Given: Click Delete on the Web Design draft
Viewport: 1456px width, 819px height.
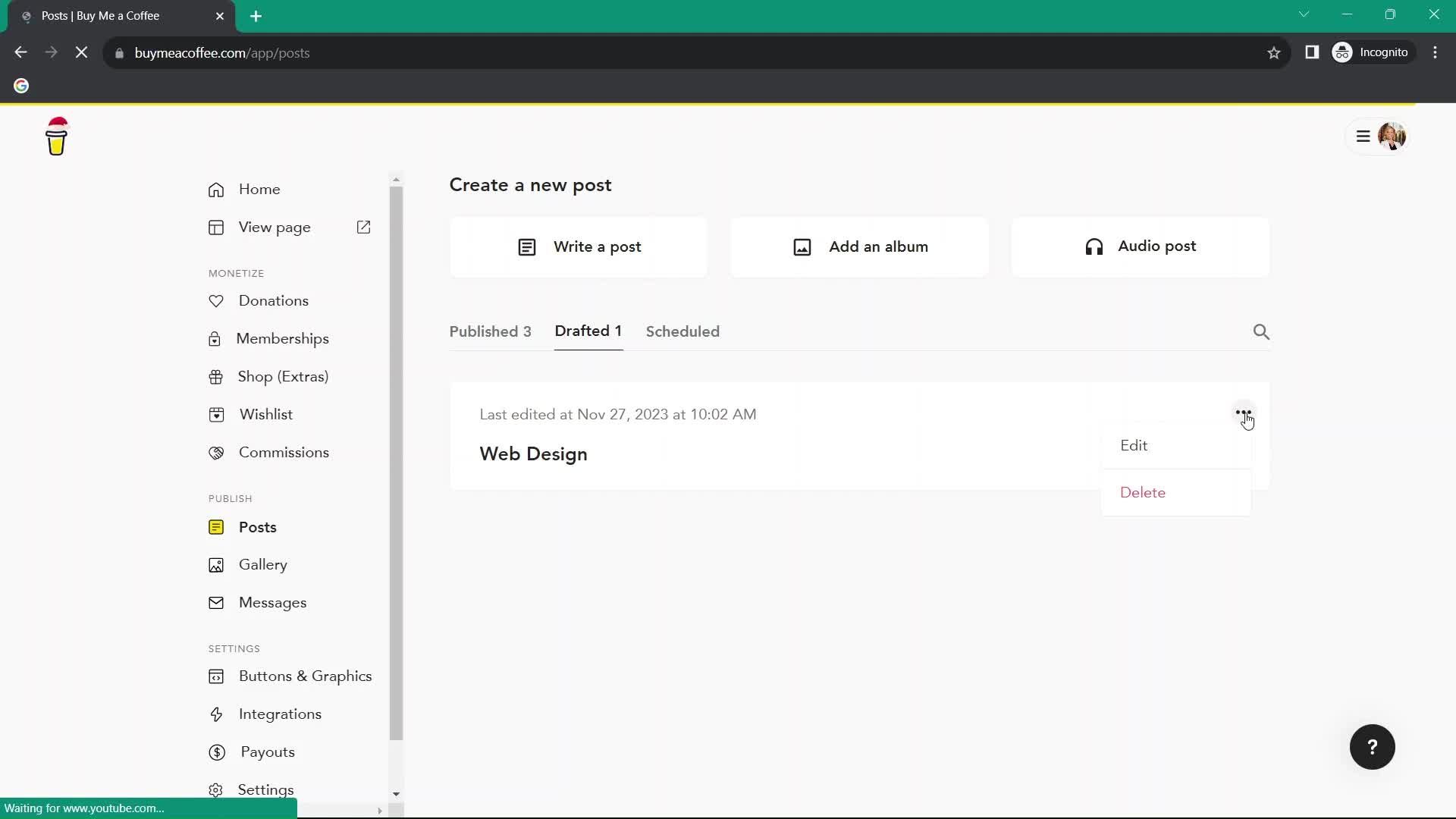Looking at the screenshot, I should (x=1143, y=492).
